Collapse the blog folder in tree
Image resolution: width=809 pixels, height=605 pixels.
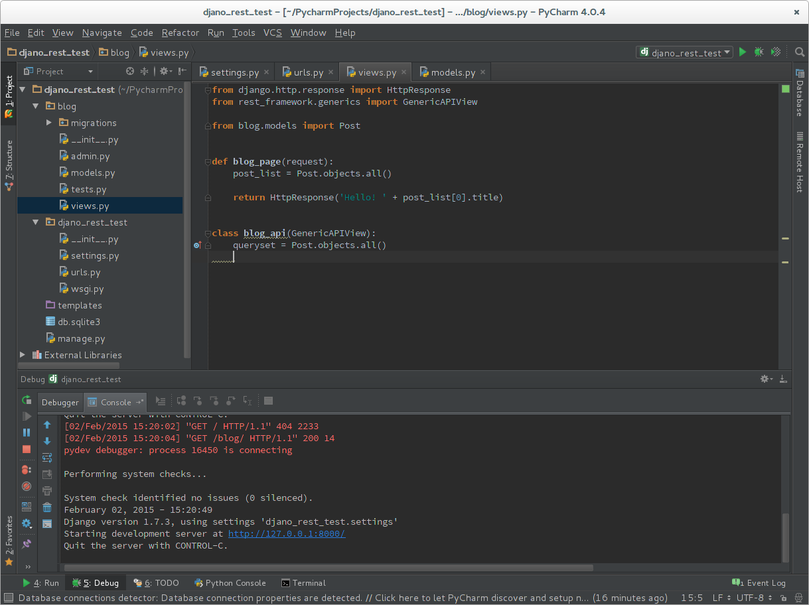pos(36,106)
